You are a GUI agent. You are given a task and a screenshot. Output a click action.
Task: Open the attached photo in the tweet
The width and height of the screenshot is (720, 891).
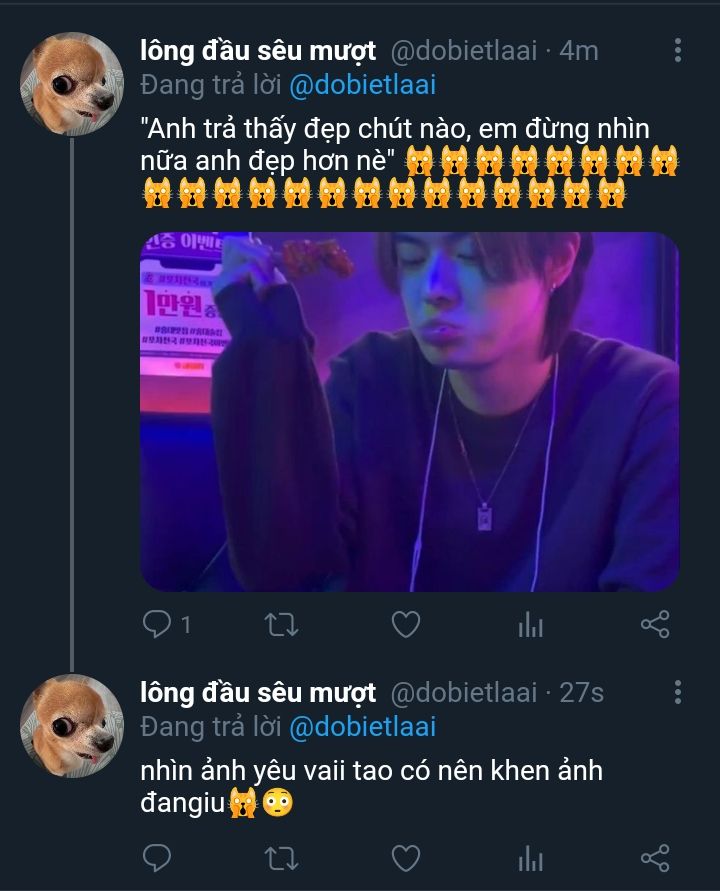[409, 411]
